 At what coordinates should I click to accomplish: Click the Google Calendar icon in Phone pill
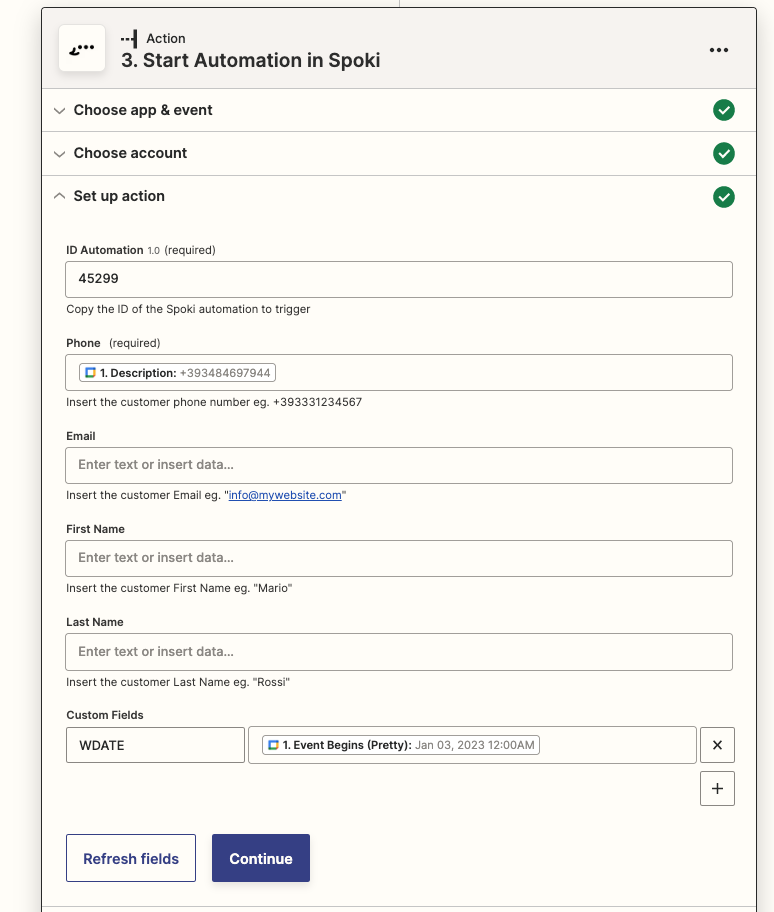90,373
